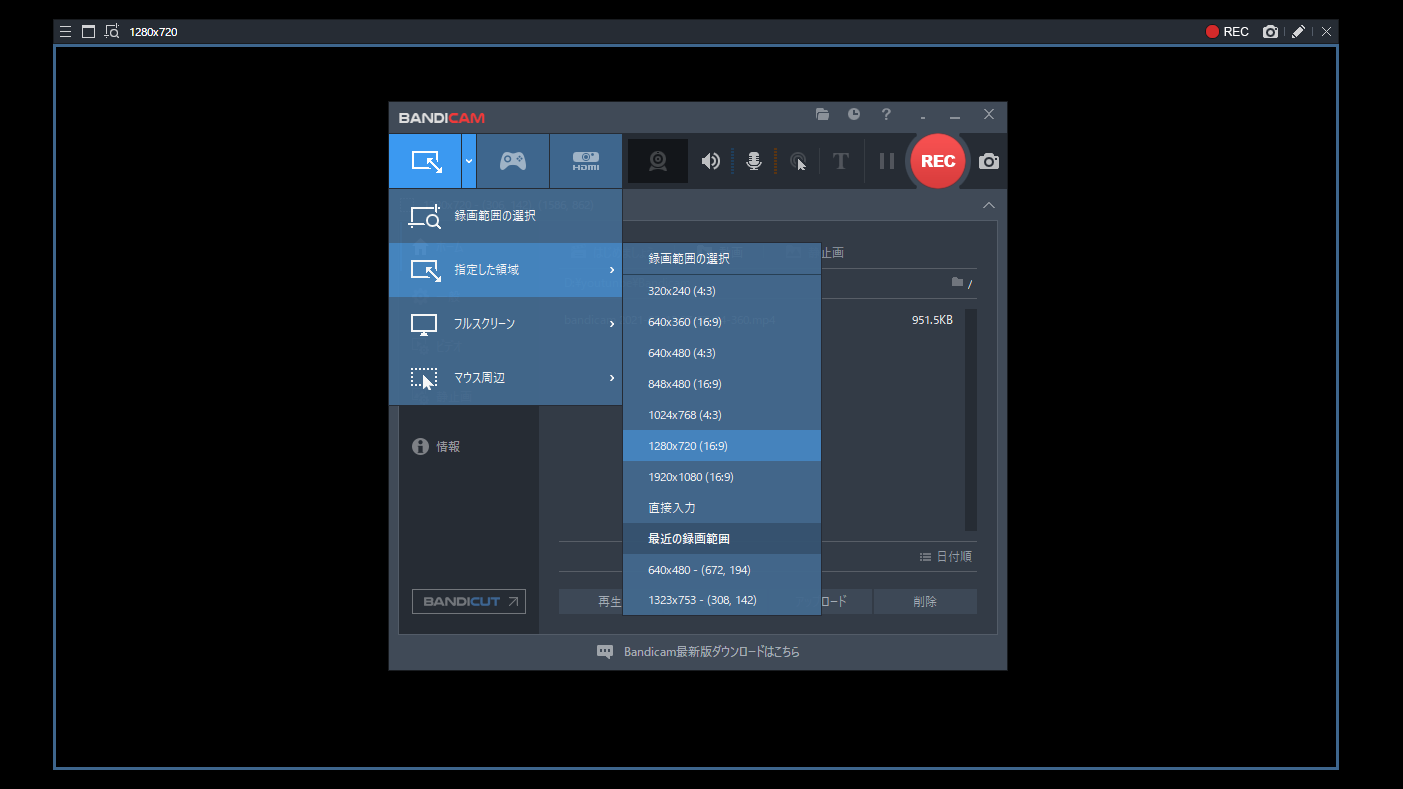
Task: Click the text overlay T icon
Action: coord(841,161)
